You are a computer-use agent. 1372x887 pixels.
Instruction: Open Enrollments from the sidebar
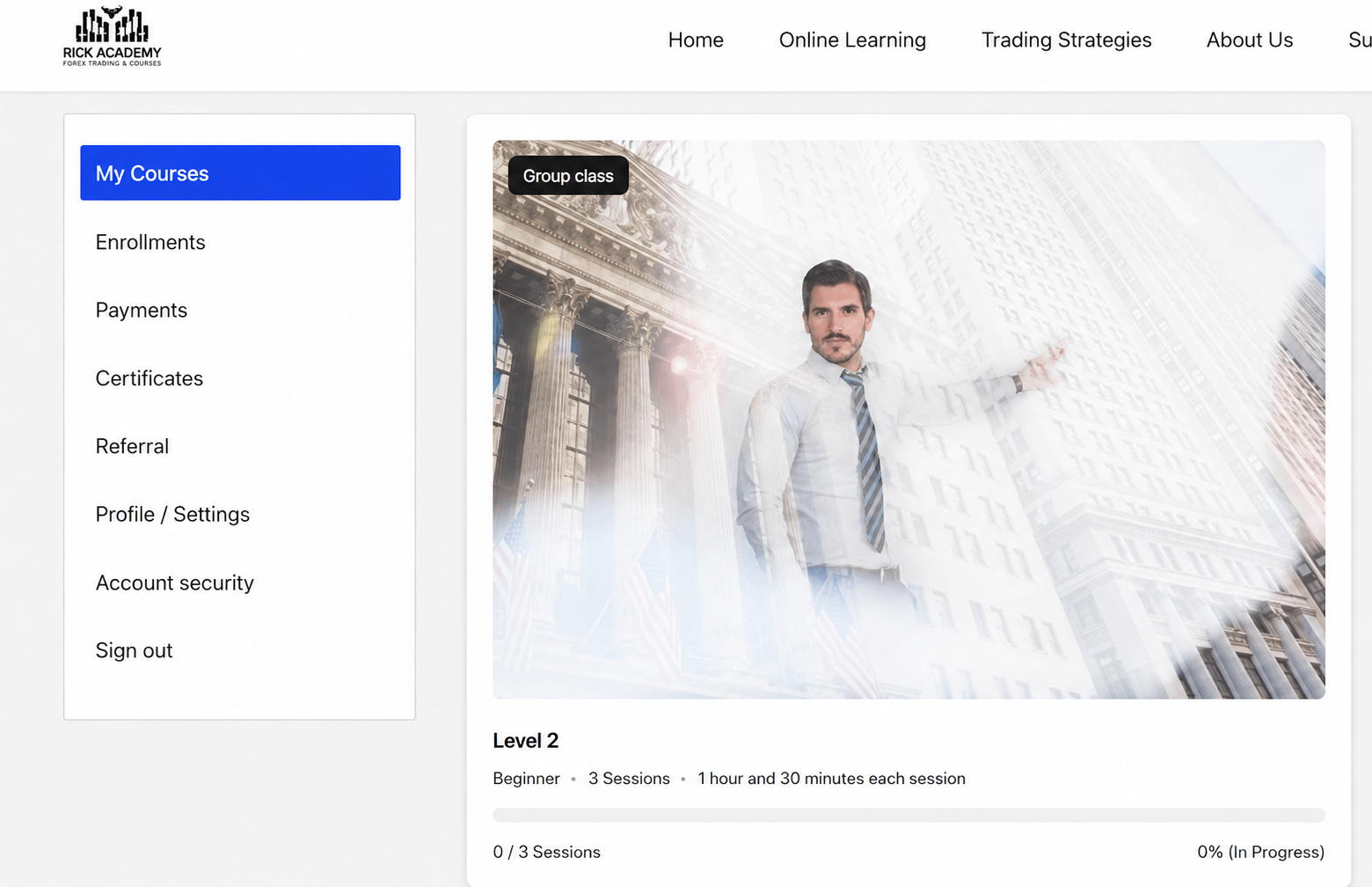[x=150, y=242]
